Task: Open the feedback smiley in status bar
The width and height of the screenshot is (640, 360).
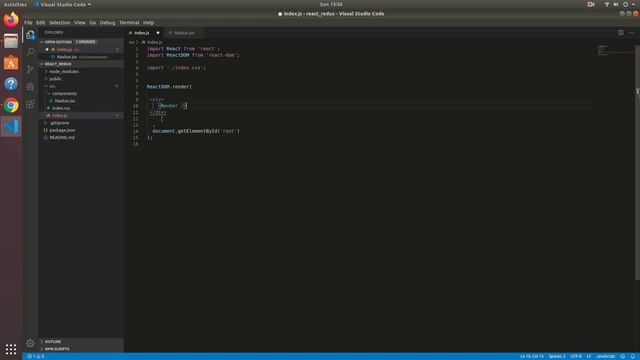Action: [x=623, y=356]
